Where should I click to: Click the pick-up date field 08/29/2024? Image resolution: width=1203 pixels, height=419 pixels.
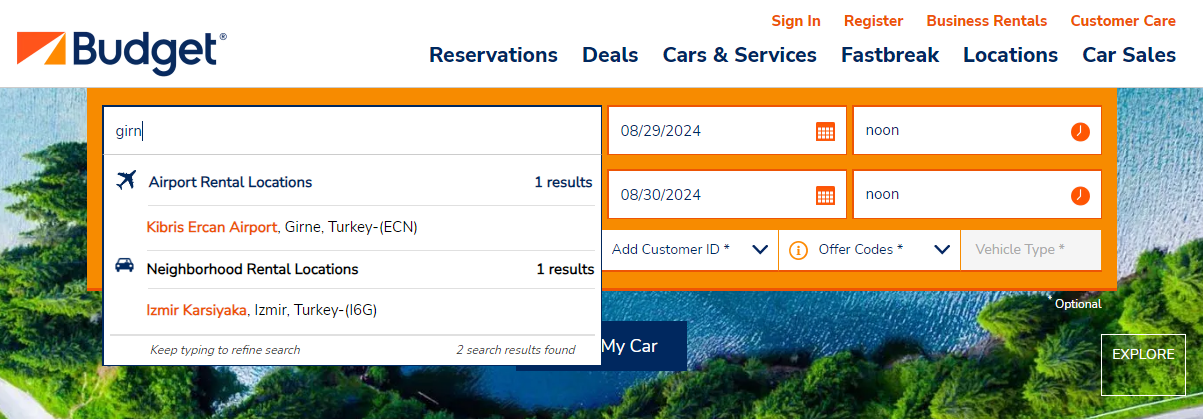tap(727, 131)
